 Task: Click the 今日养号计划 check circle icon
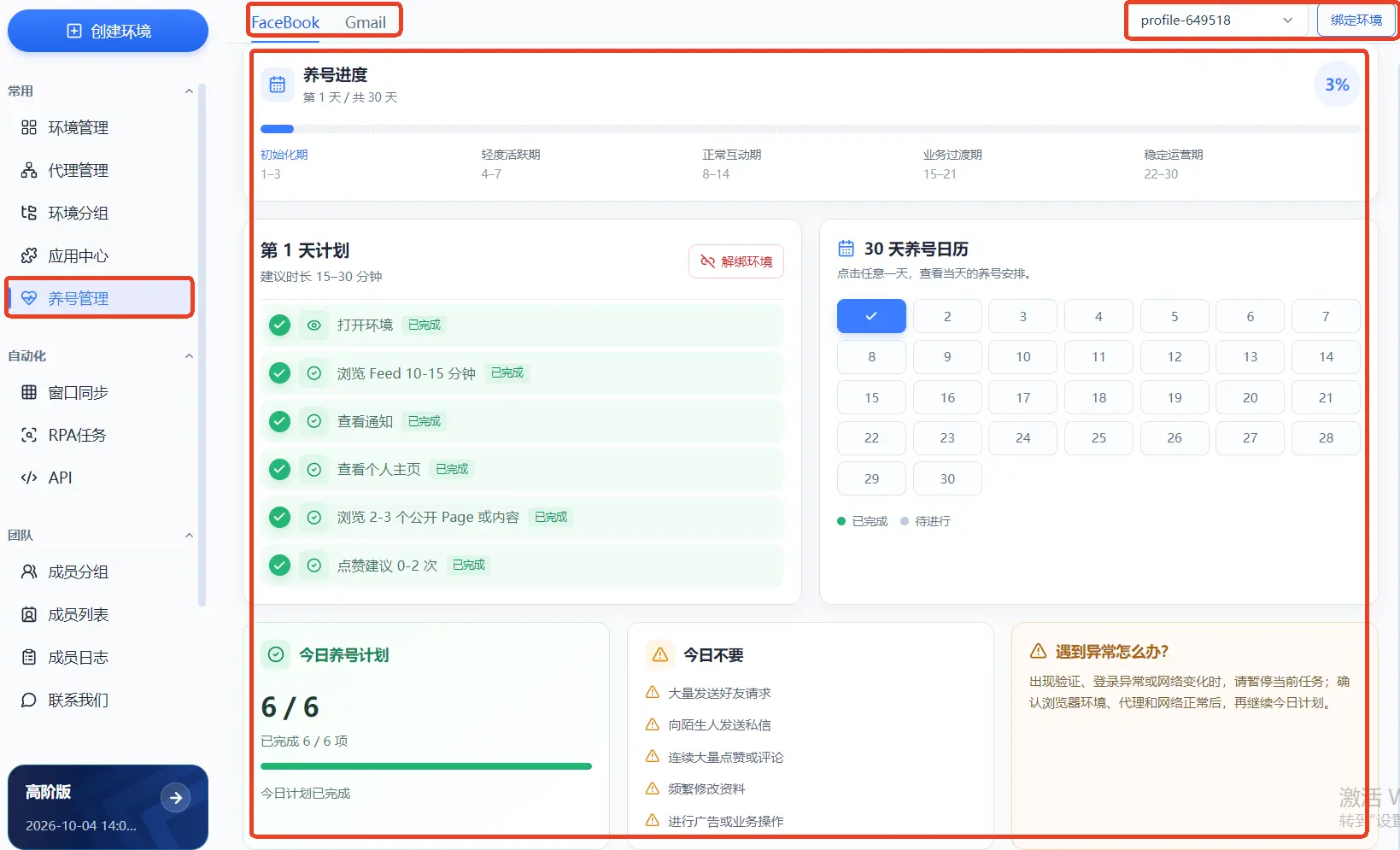(x=276, y=655)
